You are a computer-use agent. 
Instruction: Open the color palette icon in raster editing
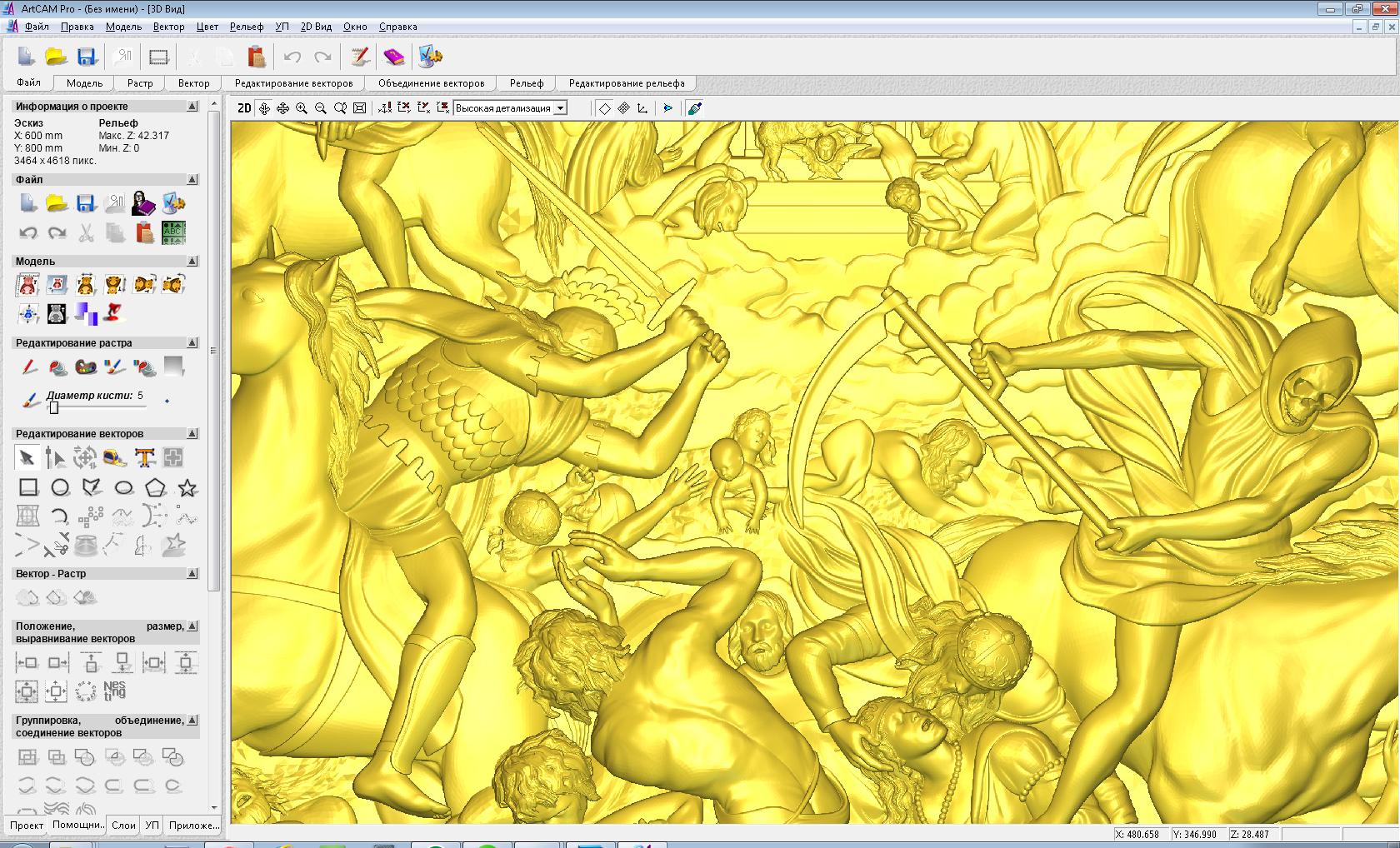87,367
